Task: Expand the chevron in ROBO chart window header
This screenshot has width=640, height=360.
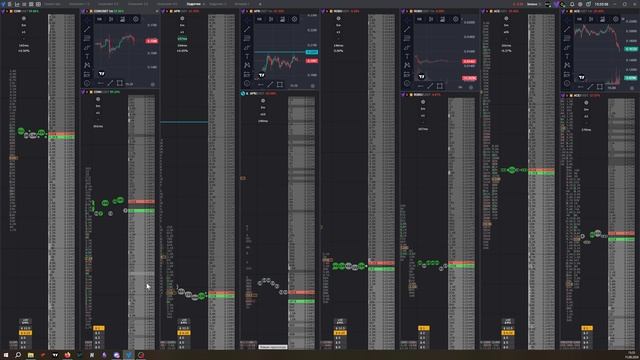Action: tap(407, 11)
